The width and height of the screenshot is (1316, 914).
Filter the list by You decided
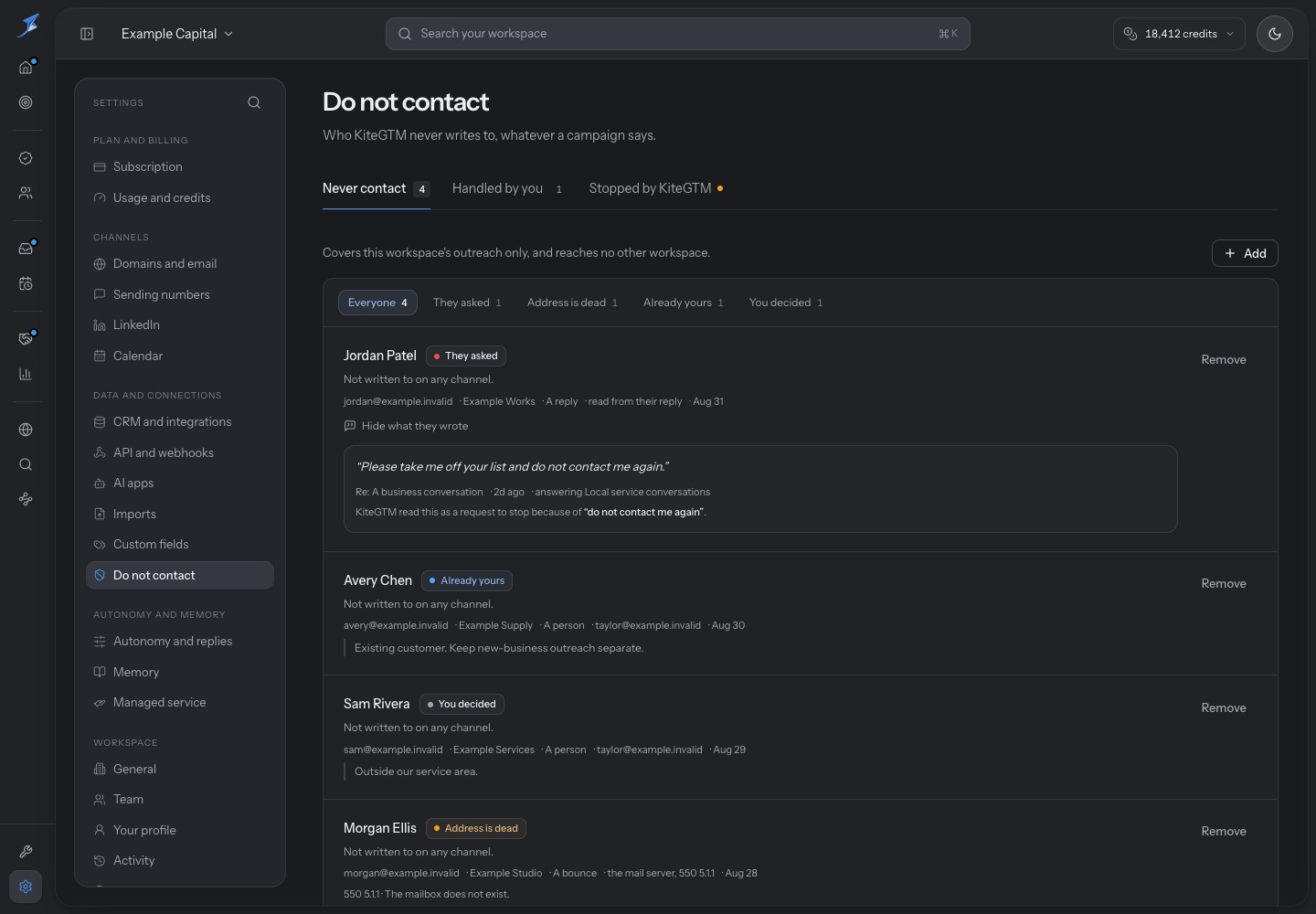click(786, 303)
